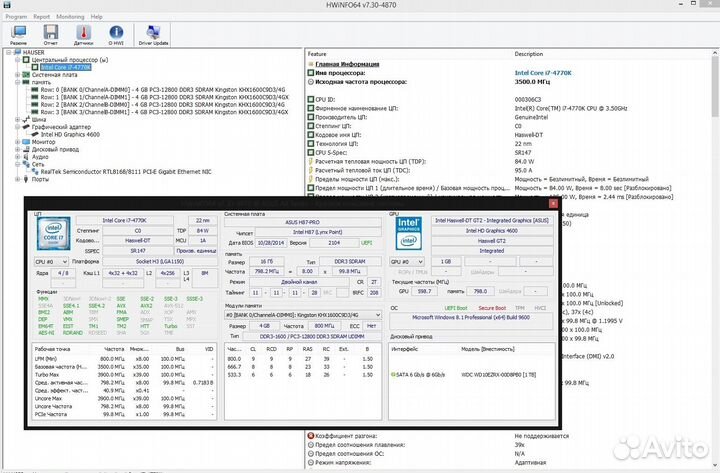Click the Intel Core i7 logo in summary window
Screen dimensions: 720x473
tap(54, 233)
